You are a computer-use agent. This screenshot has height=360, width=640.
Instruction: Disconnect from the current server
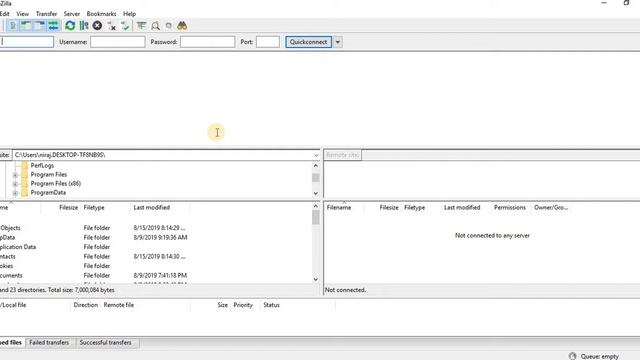point(111,26)
